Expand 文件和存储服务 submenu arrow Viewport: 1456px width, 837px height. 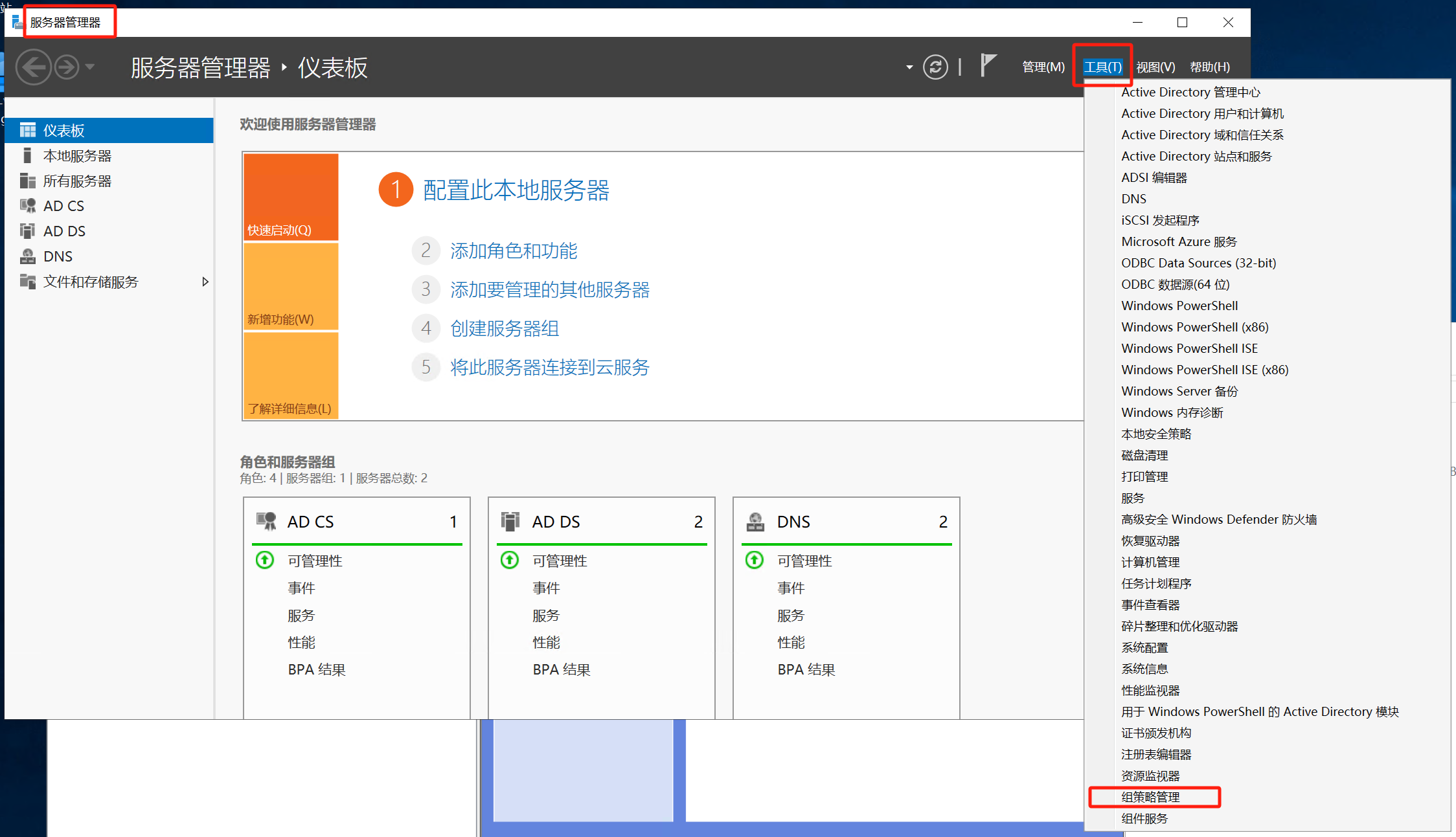pos(205,282)
